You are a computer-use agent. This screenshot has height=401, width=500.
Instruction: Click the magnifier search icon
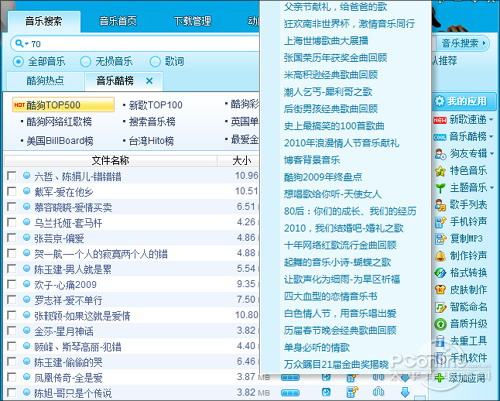(19, 43)
